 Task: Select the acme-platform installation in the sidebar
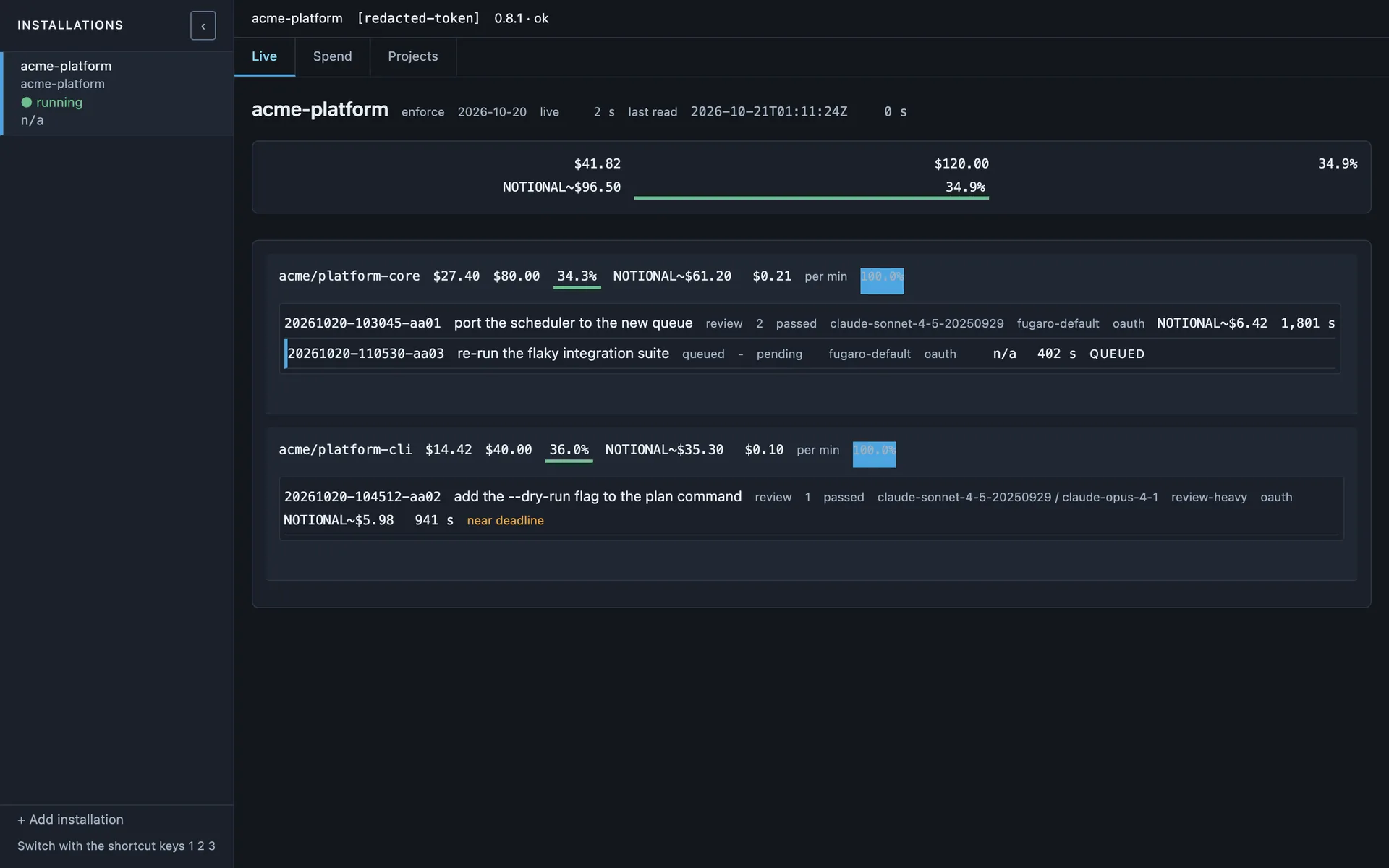(x=117, y=93)
